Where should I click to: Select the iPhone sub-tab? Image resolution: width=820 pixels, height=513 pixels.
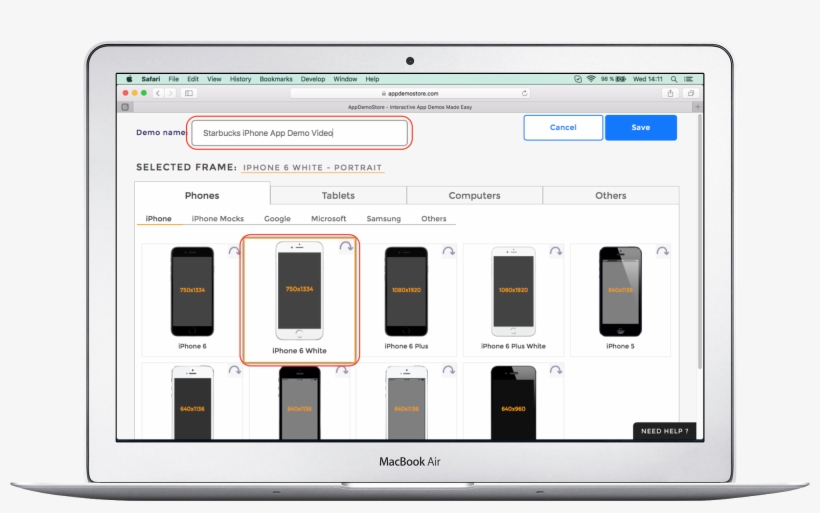(x=158, y=219)
